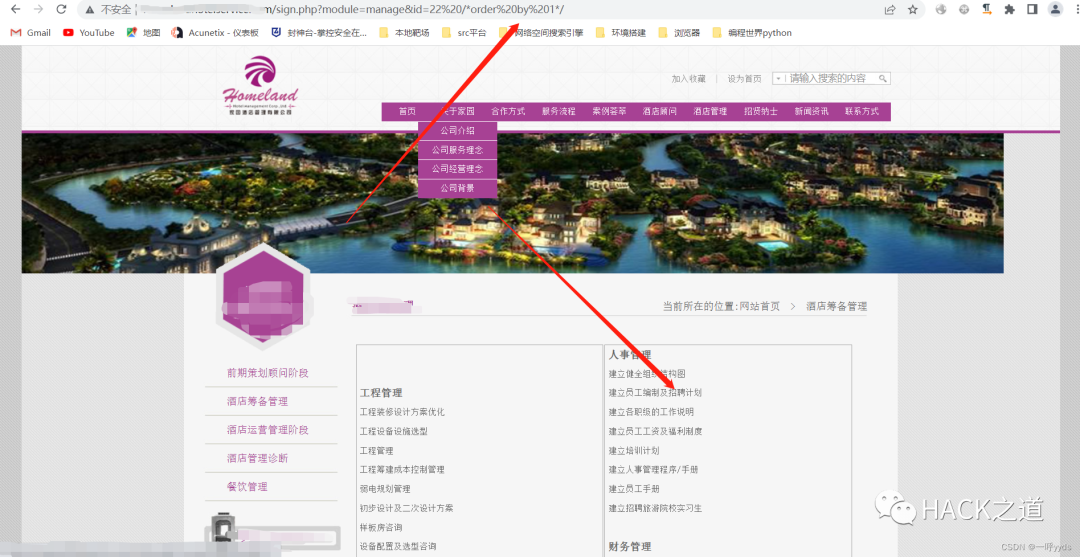1080x557 pixels.
Task: Click the user profile avatar icon
Action: [1055, 9]
